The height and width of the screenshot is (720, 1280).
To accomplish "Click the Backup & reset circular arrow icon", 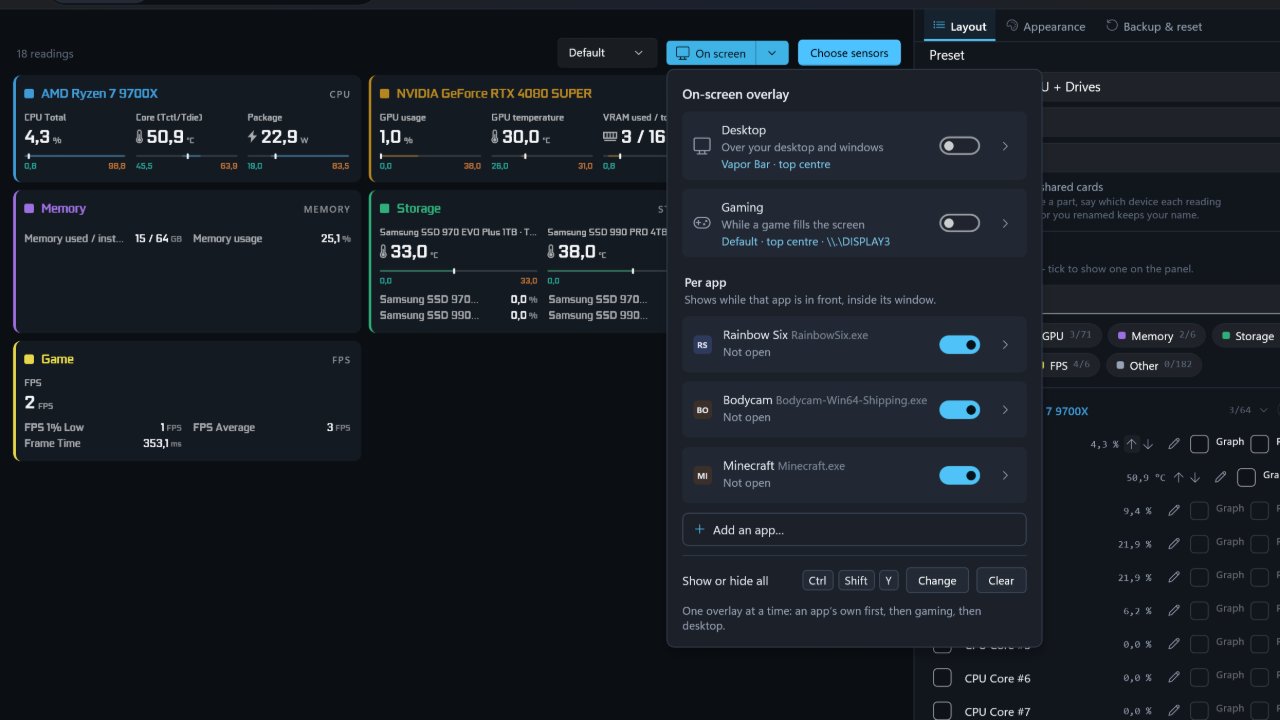I will (x=1112, y=26).
